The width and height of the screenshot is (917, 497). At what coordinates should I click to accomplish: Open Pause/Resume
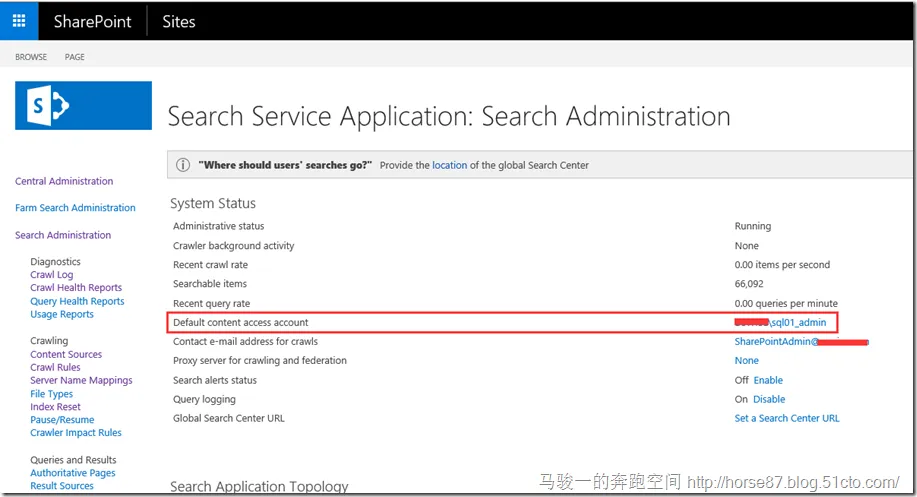coord(62,420)
